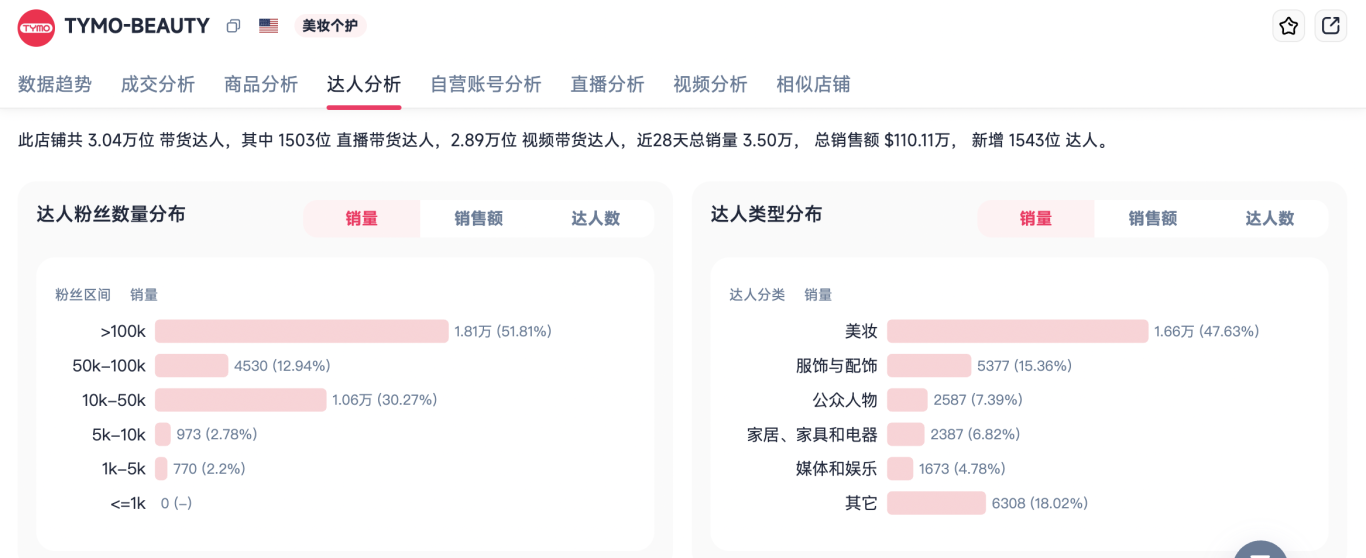
Task: Open shop in external link icon
Action: pos(1330,27)
